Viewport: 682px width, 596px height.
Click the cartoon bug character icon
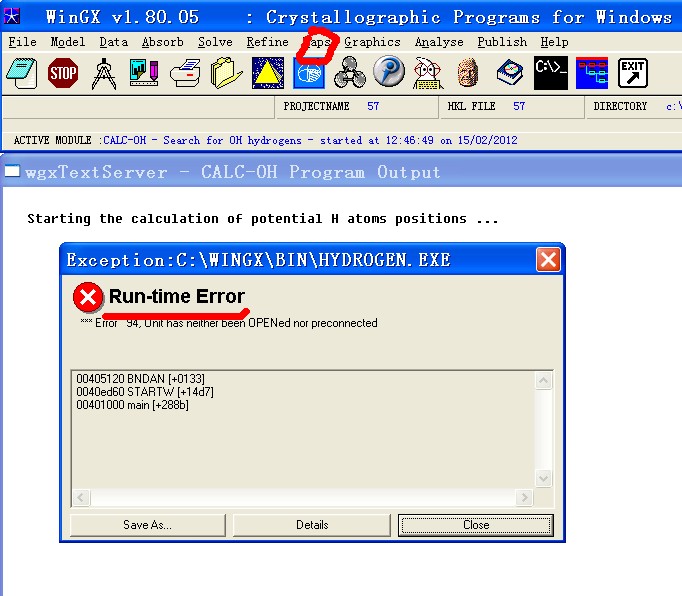pyautogui.click(x=428, y=73)
